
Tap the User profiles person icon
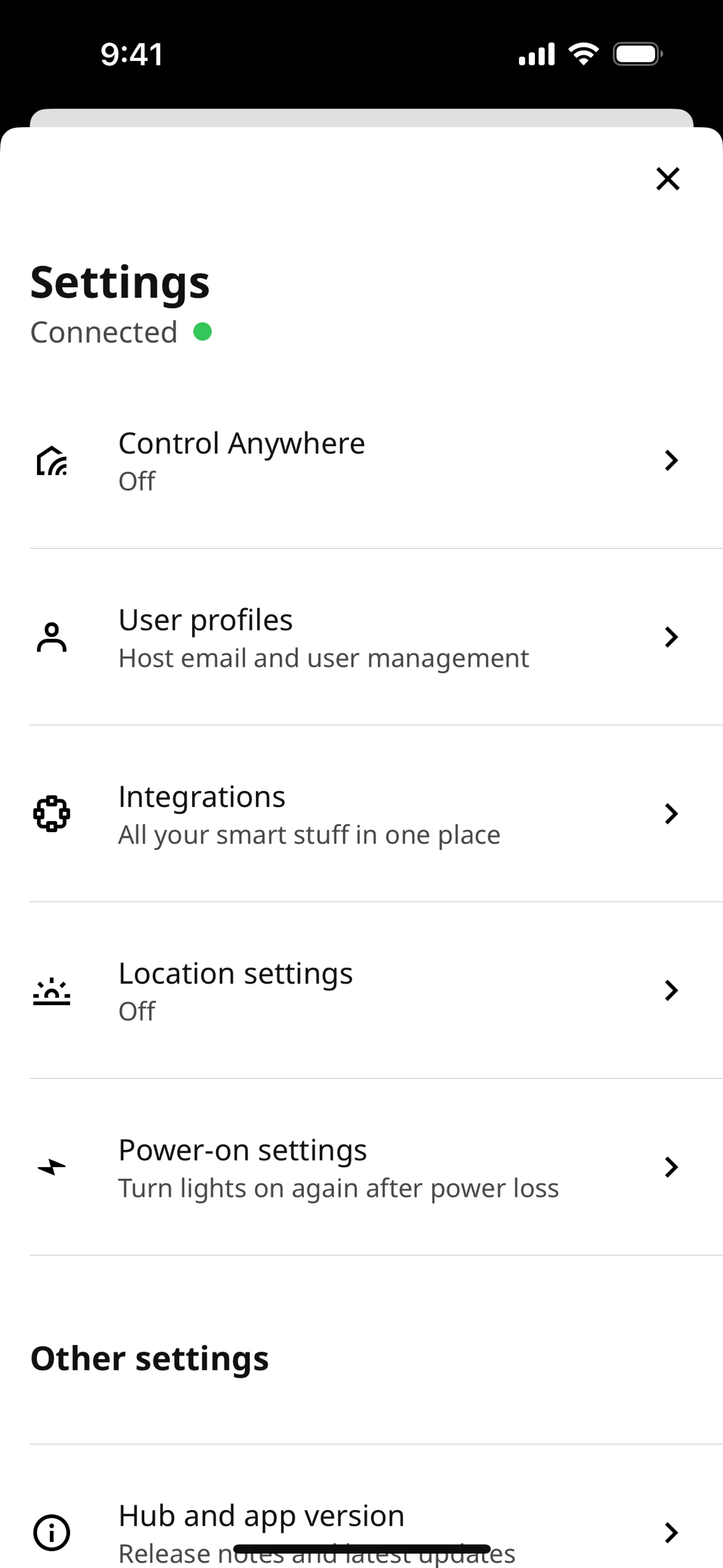point(52,637)
